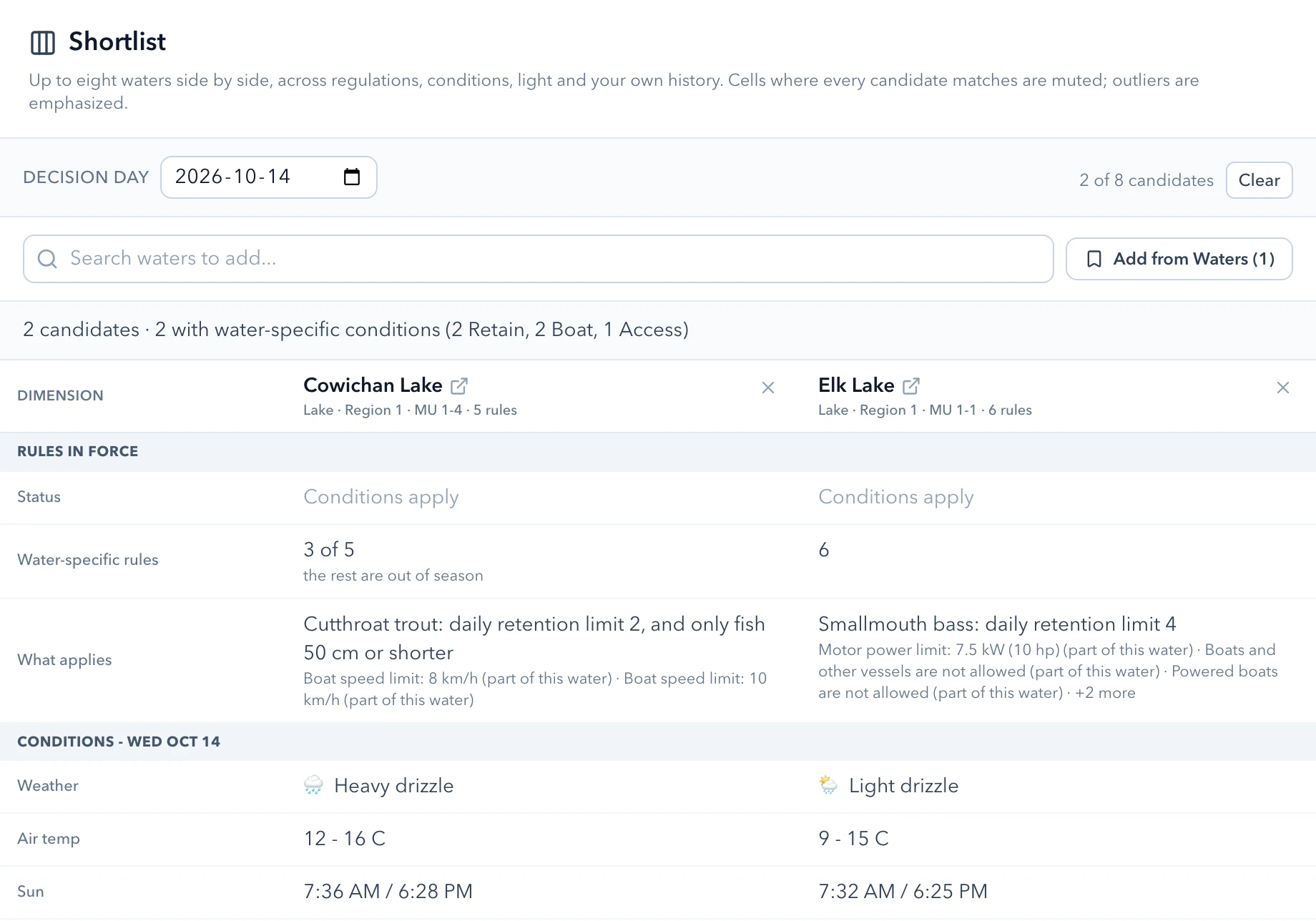1316x921 pixels.
Task: Click the '12 - 16 C' air temp value
Action: 345,838
